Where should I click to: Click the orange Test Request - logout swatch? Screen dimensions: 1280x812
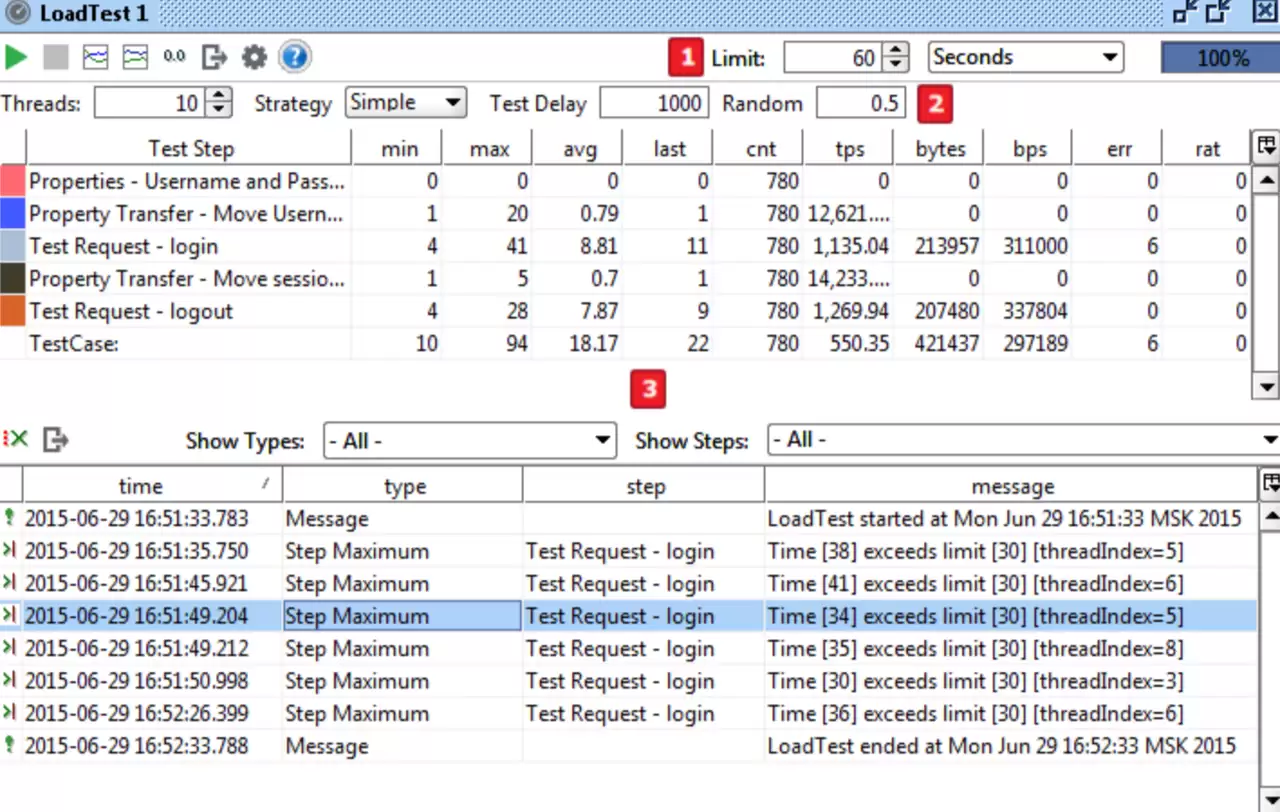[13, 311]
